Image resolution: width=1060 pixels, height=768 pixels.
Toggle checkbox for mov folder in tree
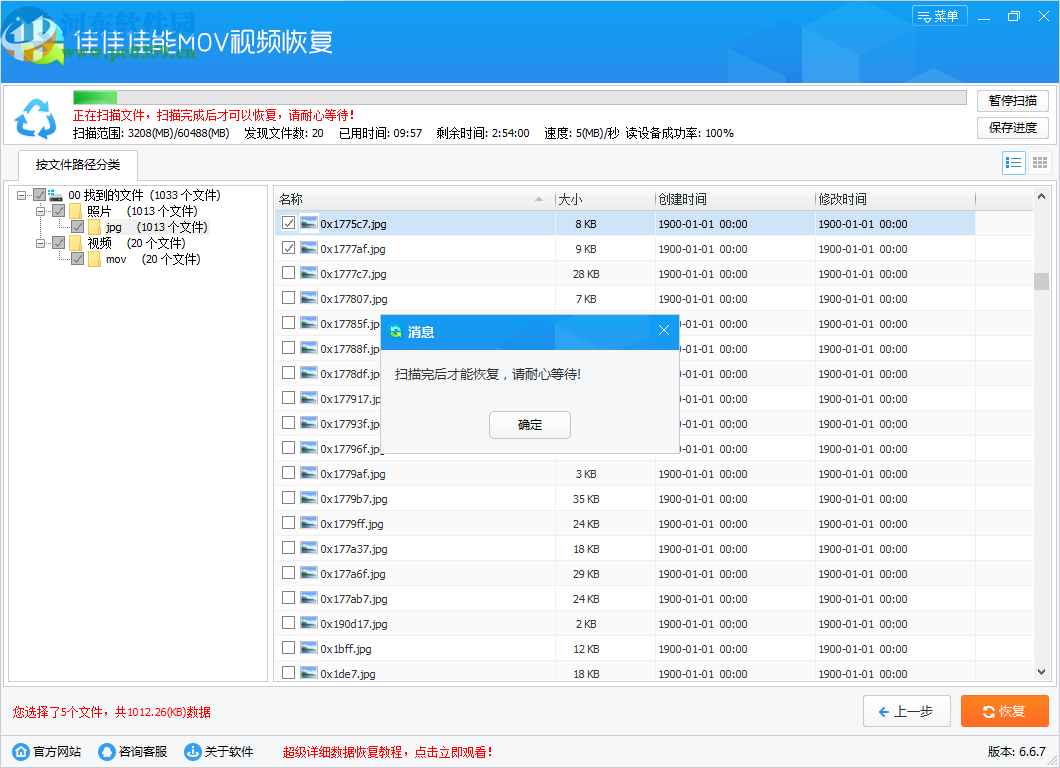(x=78, y=259)
